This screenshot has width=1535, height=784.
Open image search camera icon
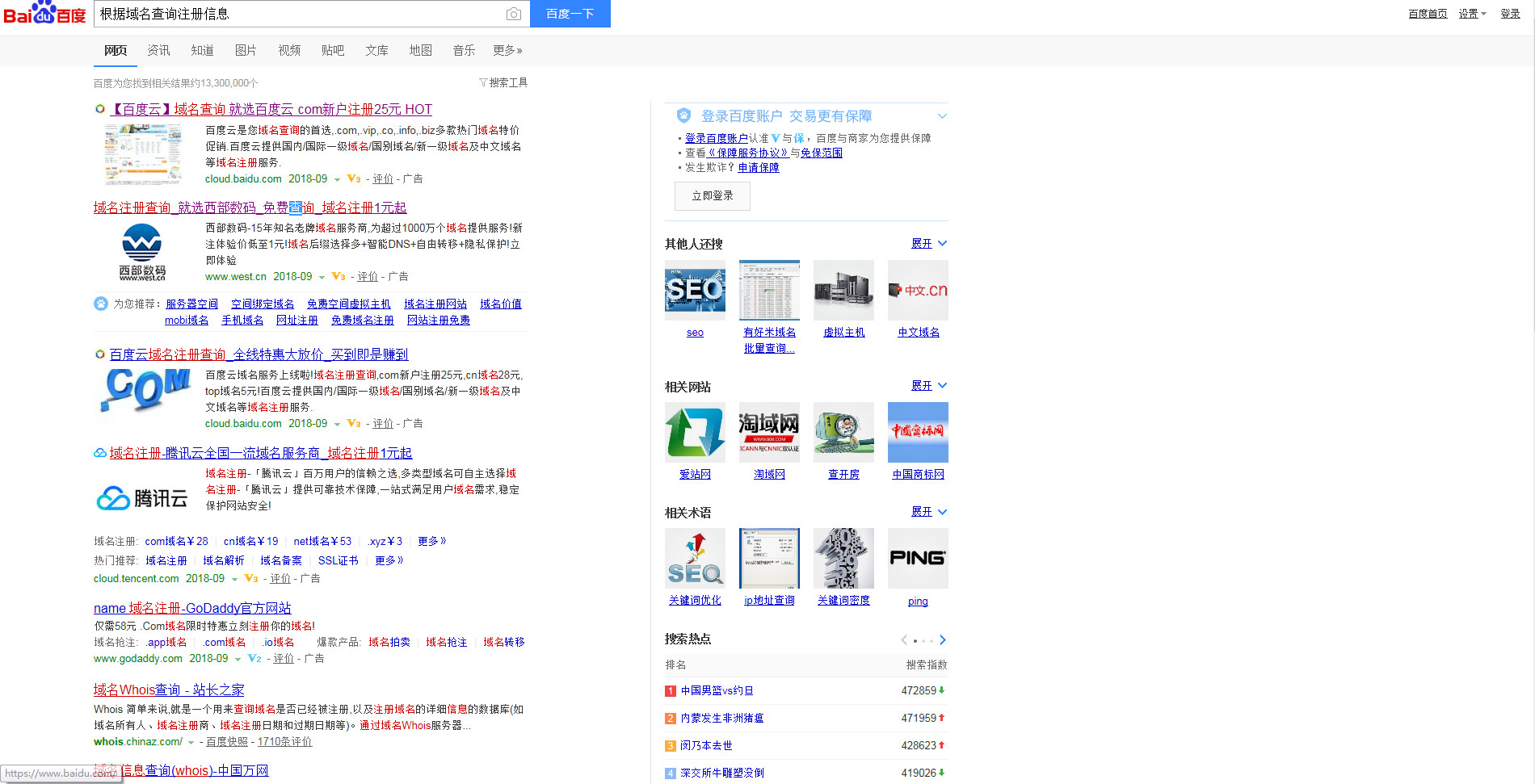(x=513, y=14)
